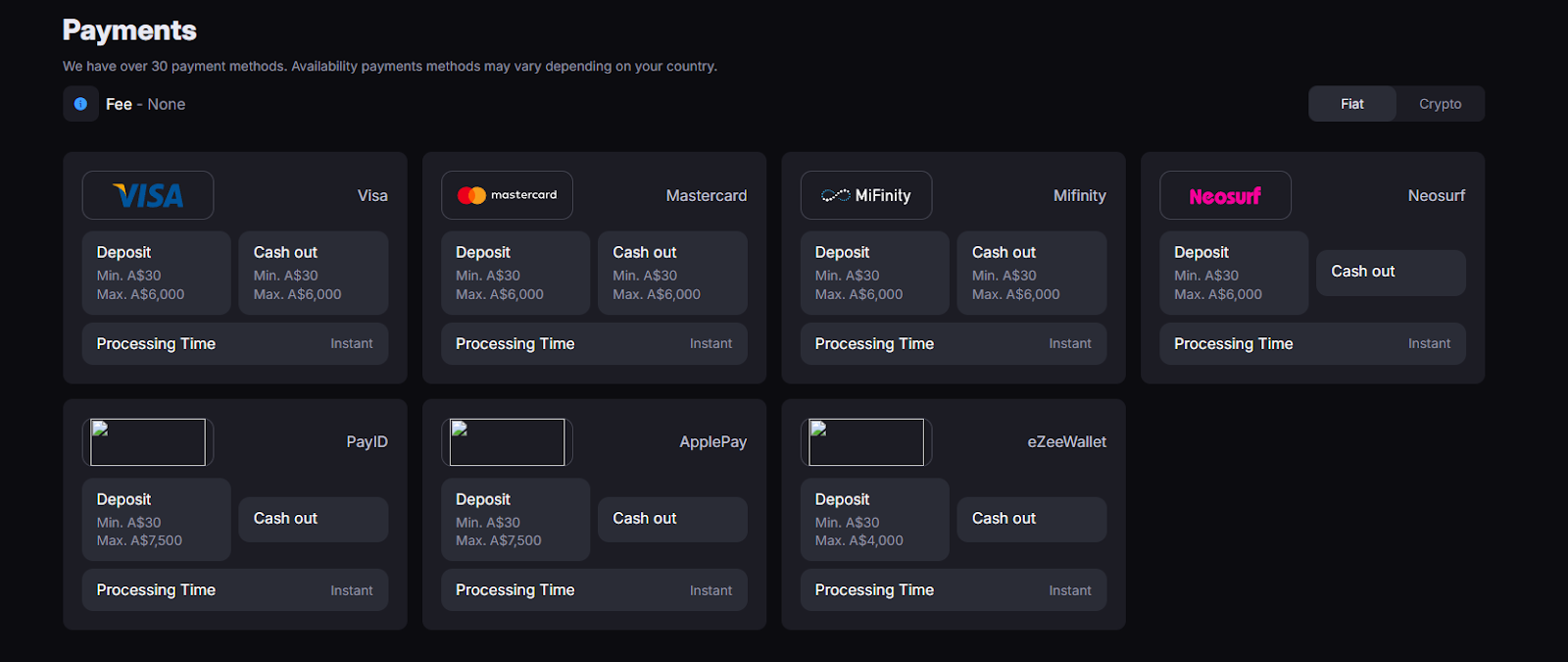Click the broken PayID logo image
The height and width of the screenshot is (662, 1568).
pyautogui.click(x=148, y=442)
